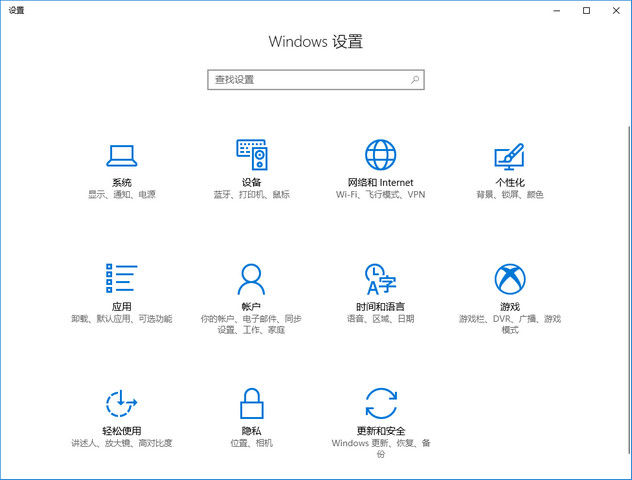Click the 设备 label
Viewport: 632px width, 480px height.
[252, 183]
